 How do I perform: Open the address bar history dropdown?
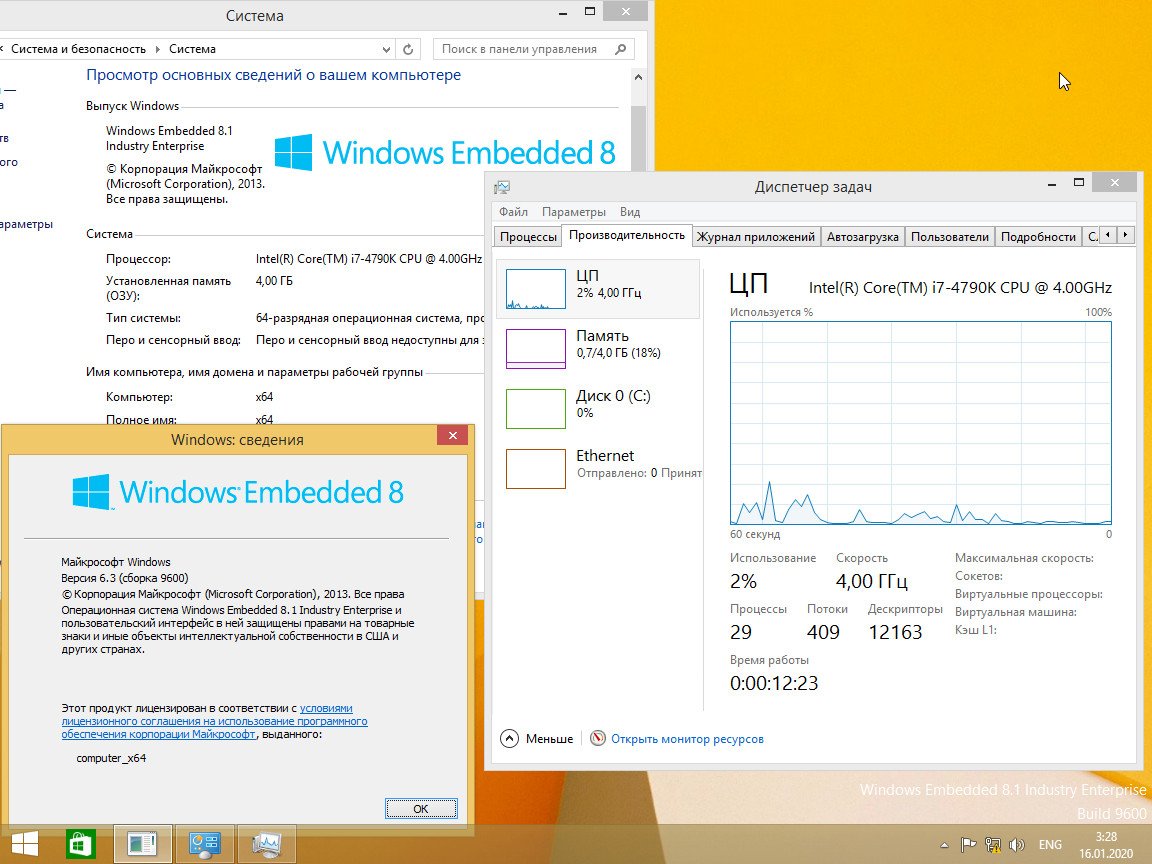pyautogui.click(x=387, y=49)
